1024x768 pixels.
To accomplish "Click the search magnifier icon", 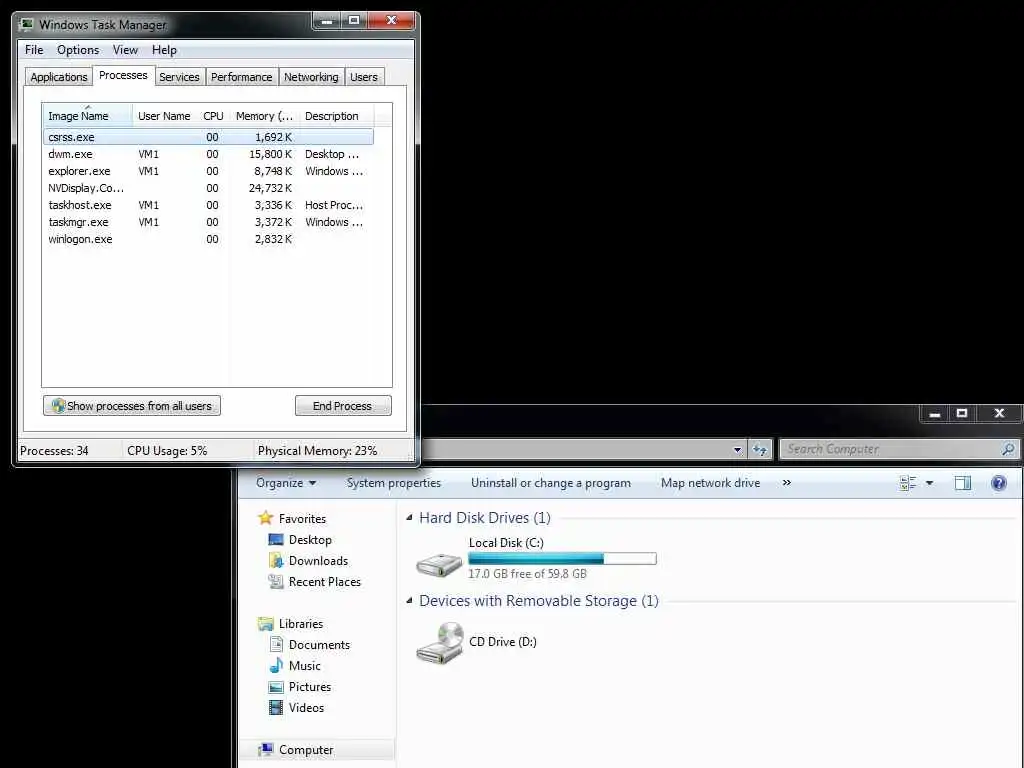I will [x=1008, y=449].
